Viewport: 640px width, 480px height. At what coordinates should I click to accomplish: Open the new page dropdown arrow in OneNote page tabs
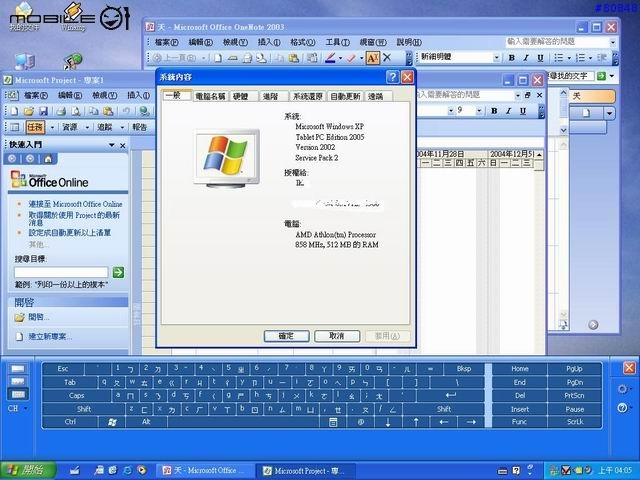click(610, 113)
